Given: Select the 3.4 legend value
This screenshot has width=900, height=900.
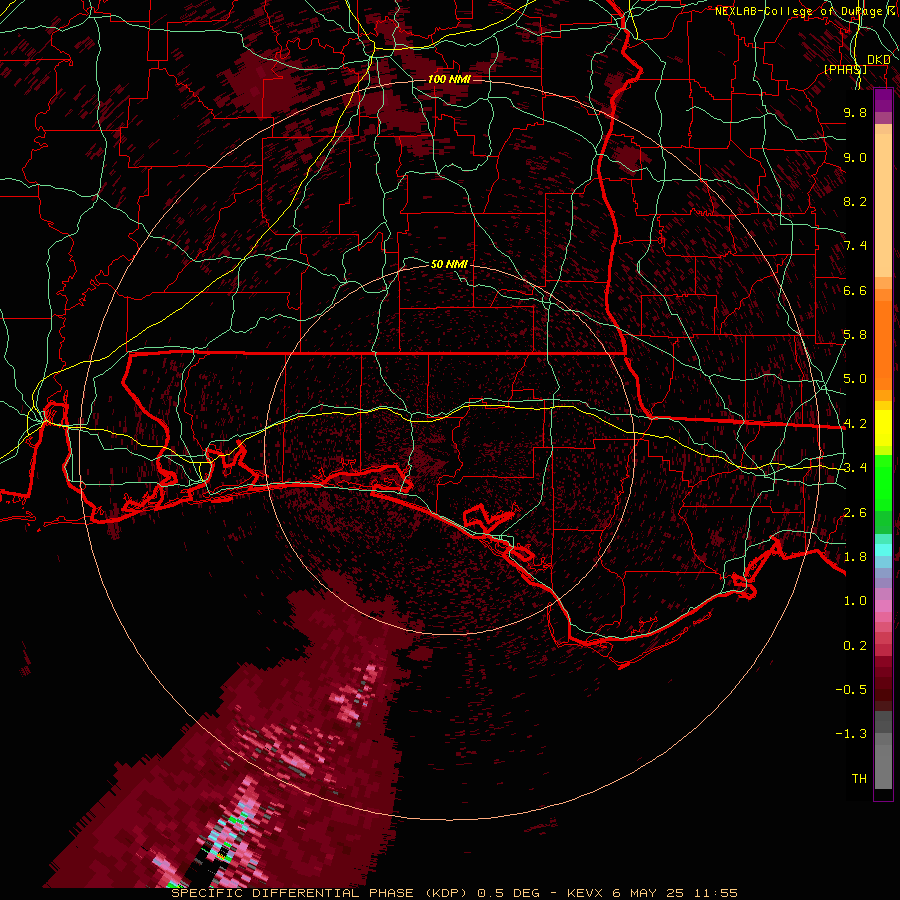Looking at the screenshot, I should point(855,468).
